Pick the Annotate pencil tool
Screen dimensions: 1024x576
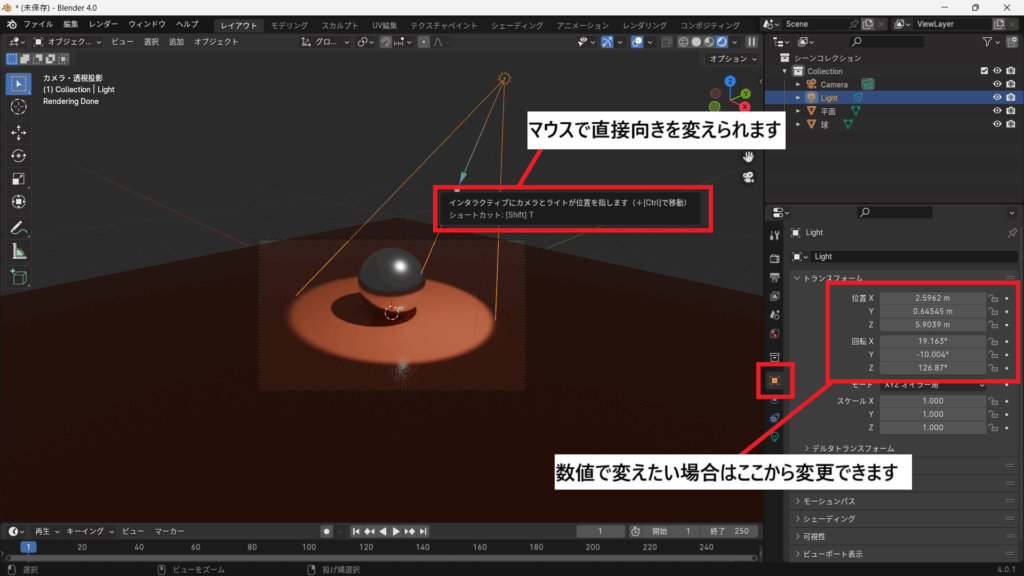[19, 227]
